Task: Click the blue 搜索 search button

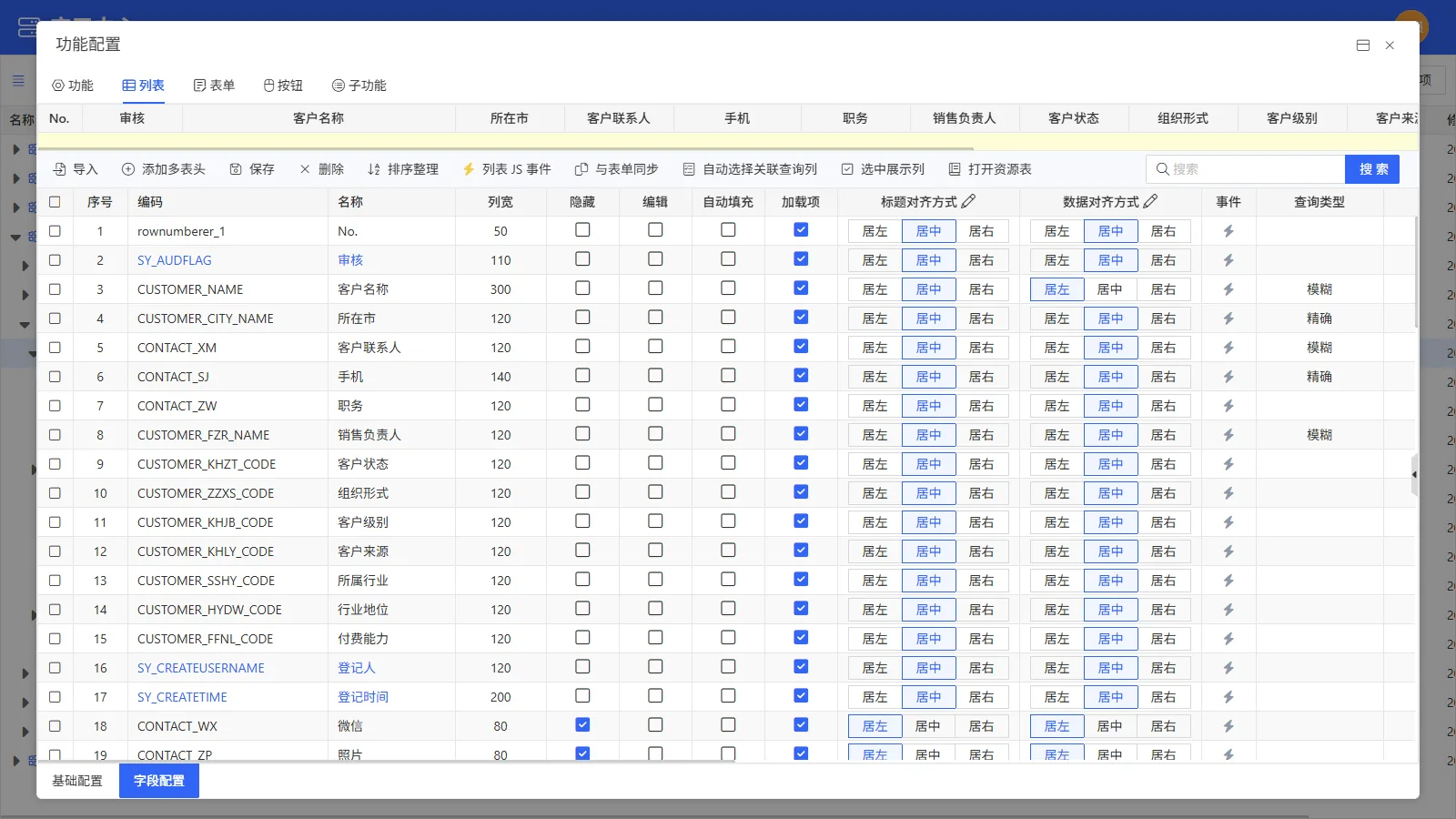Action: pyautogui.click(x=1372, y=169)
